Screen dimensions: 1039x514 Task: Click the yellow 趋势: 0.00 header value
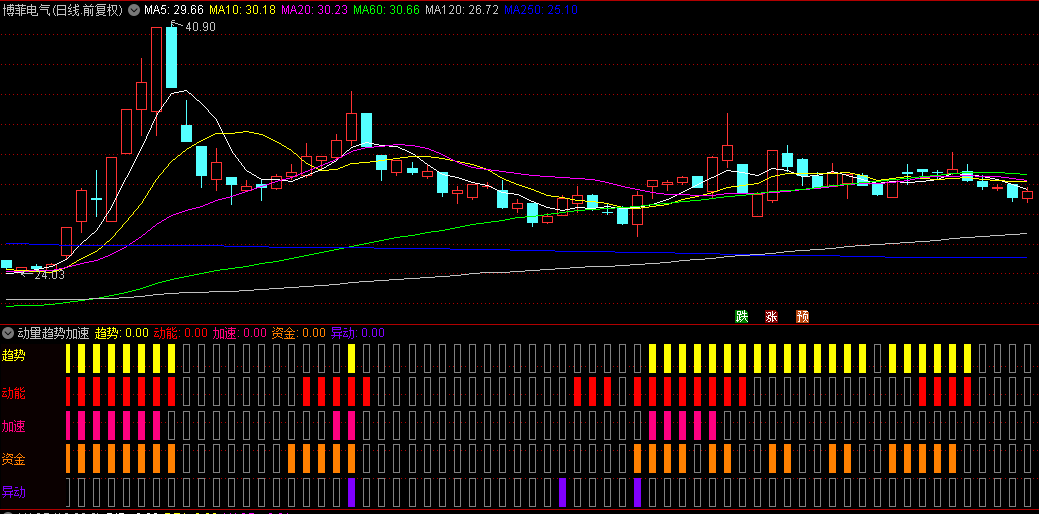(x=122, y=333)
